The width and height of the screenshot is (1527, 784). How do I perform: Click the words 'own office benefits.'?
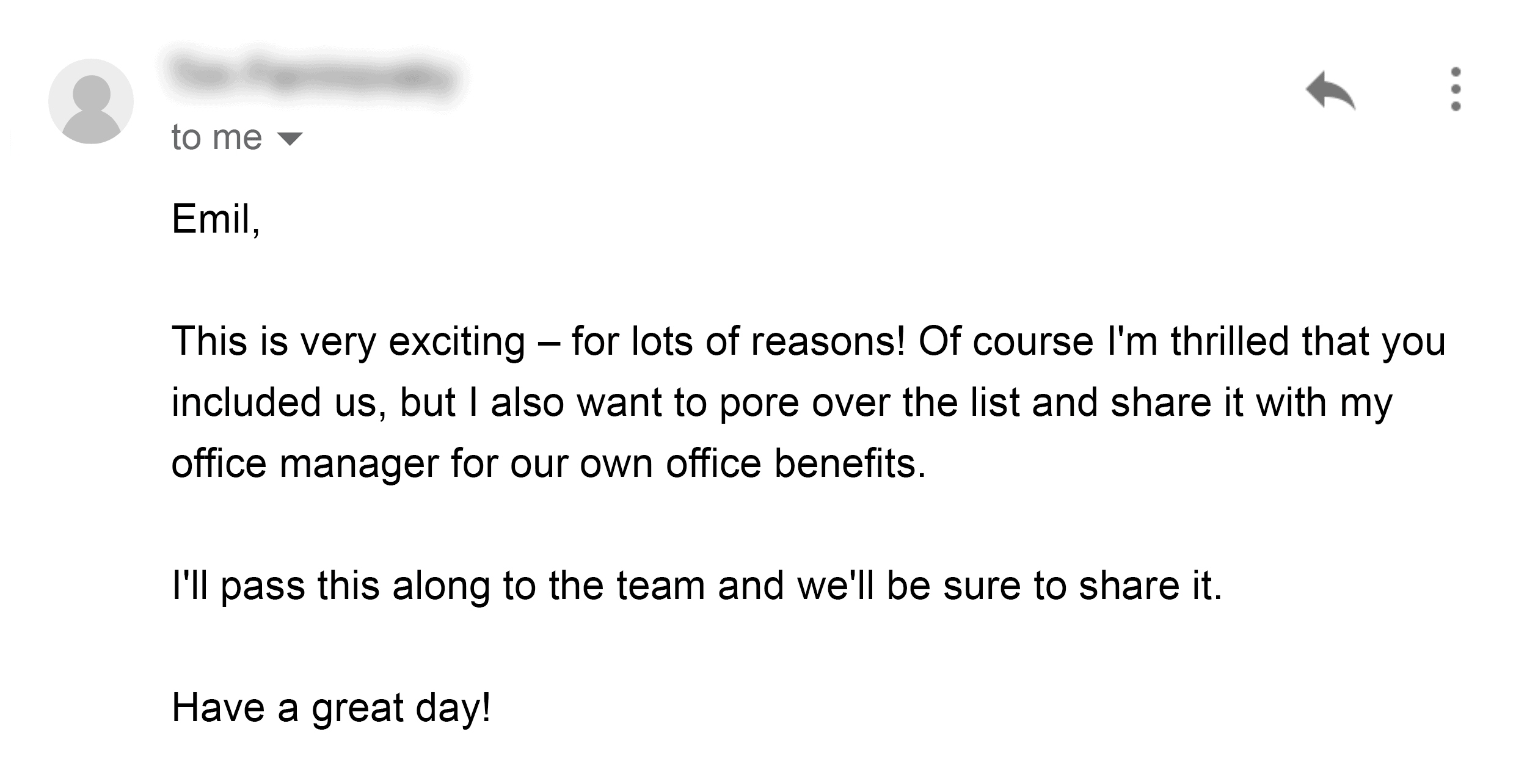(753, 463)
